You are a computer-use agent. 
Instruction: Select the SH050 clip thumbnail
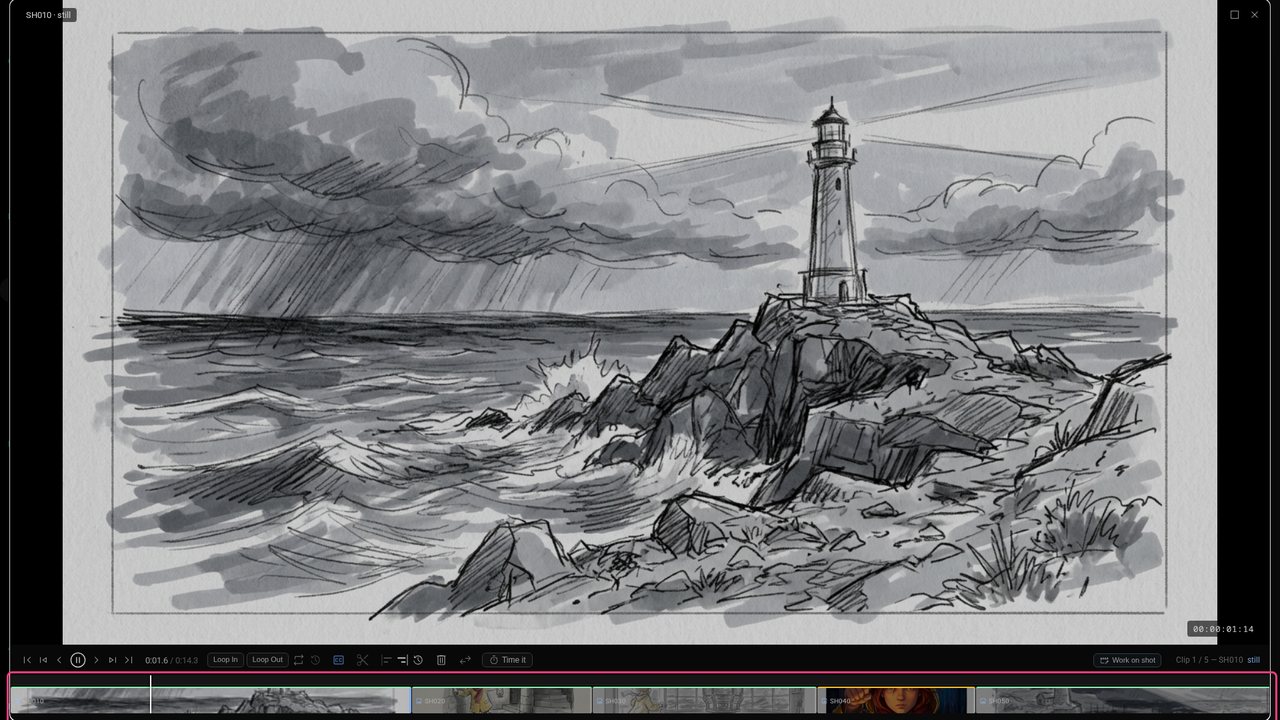click(1122, 700)
